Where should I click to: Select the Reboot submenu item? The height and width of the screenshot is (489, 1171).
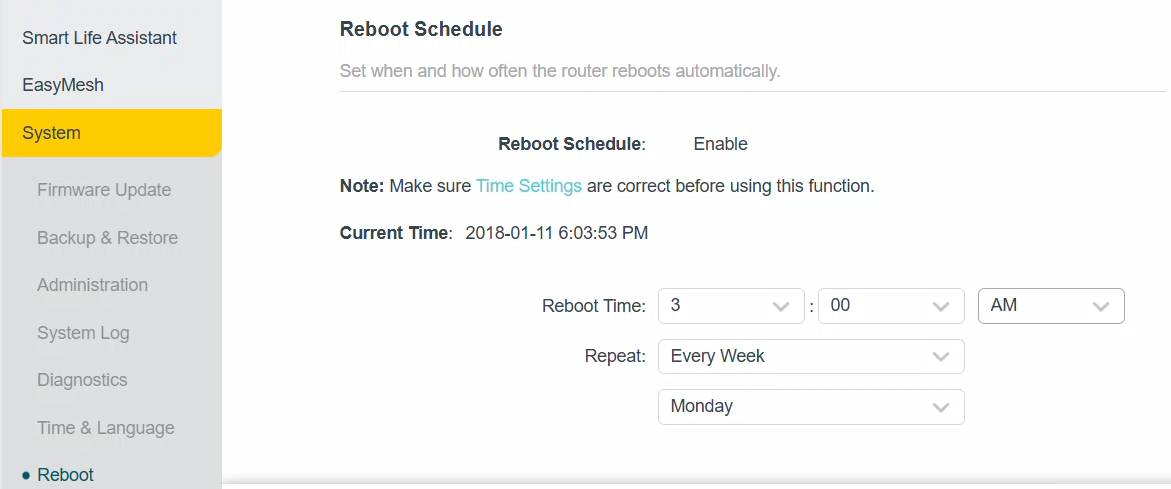pyautogui.click(x=65, y=475)
